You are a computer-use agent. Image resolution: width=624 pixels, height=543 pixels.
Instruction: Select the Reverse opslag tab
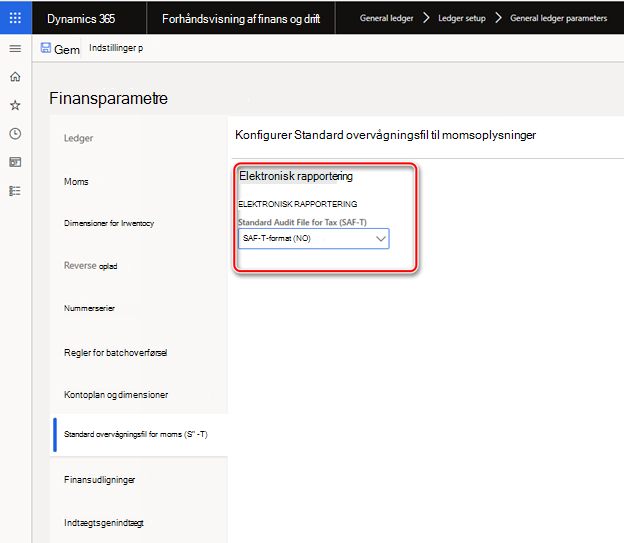pyautogui.click(x=90, y=266)
